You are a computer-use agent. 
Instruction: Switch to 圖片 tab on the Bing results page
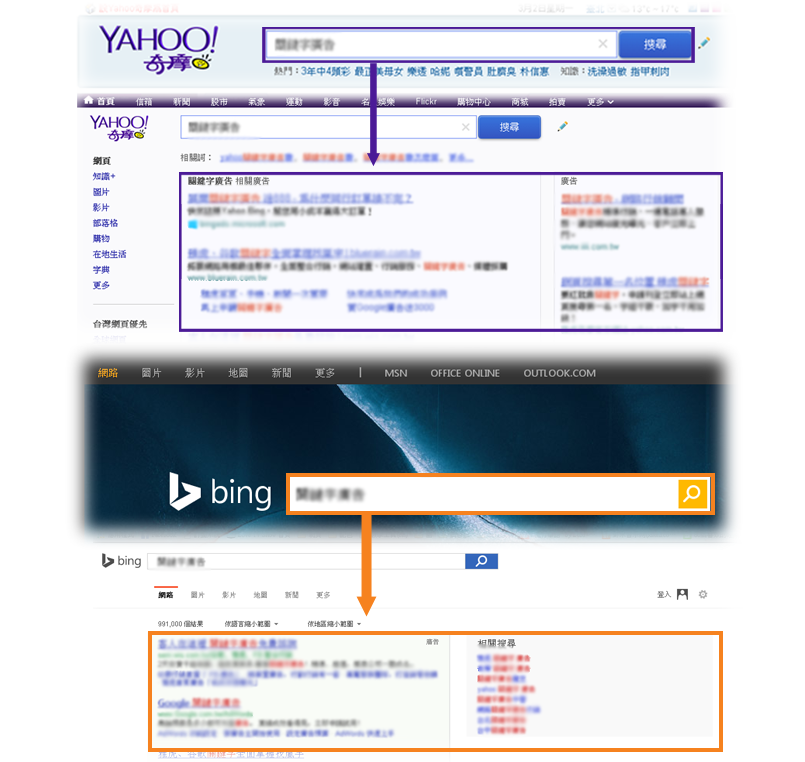click(x=198, y=595)
